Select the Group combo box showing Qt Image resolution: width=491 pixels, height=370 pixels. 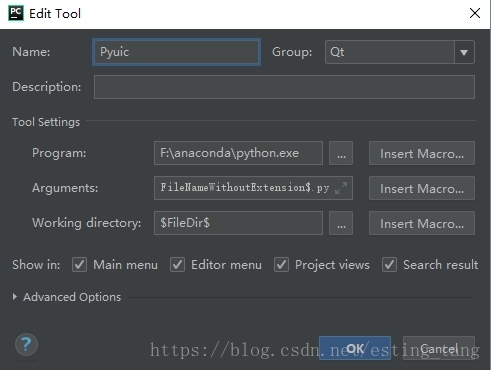tap(400, 52)
